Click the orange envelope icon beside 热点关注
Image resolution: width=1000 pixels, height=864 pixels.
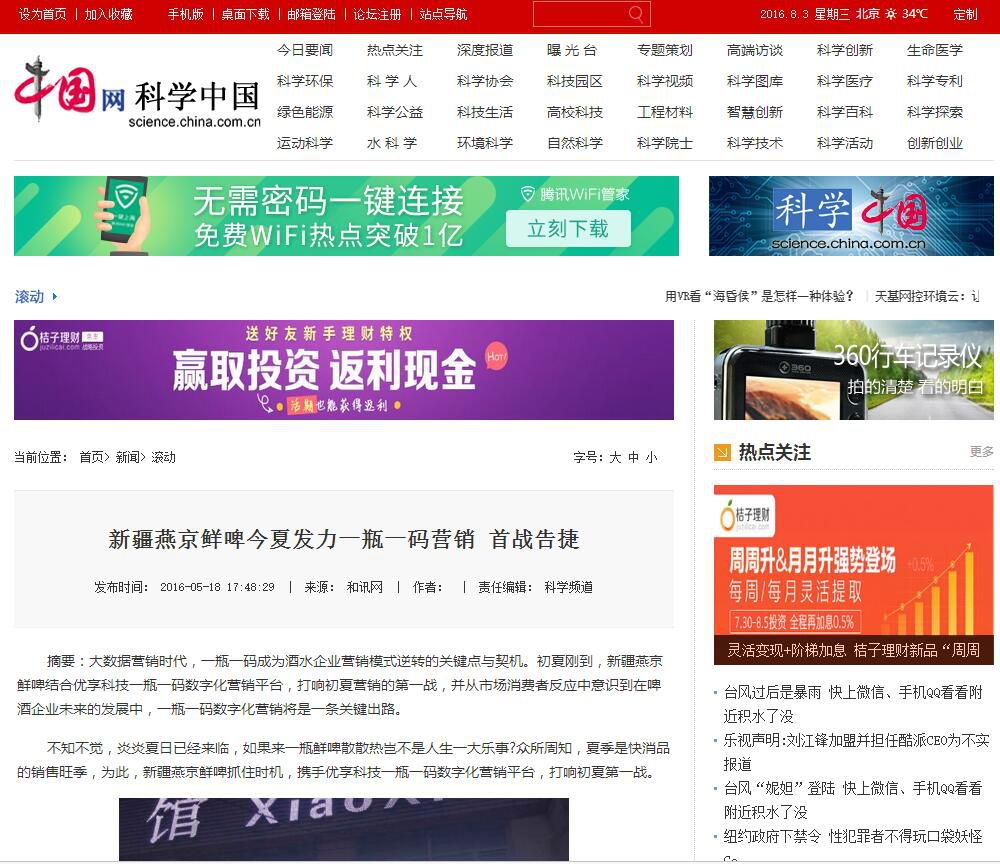tap(721, 452)
